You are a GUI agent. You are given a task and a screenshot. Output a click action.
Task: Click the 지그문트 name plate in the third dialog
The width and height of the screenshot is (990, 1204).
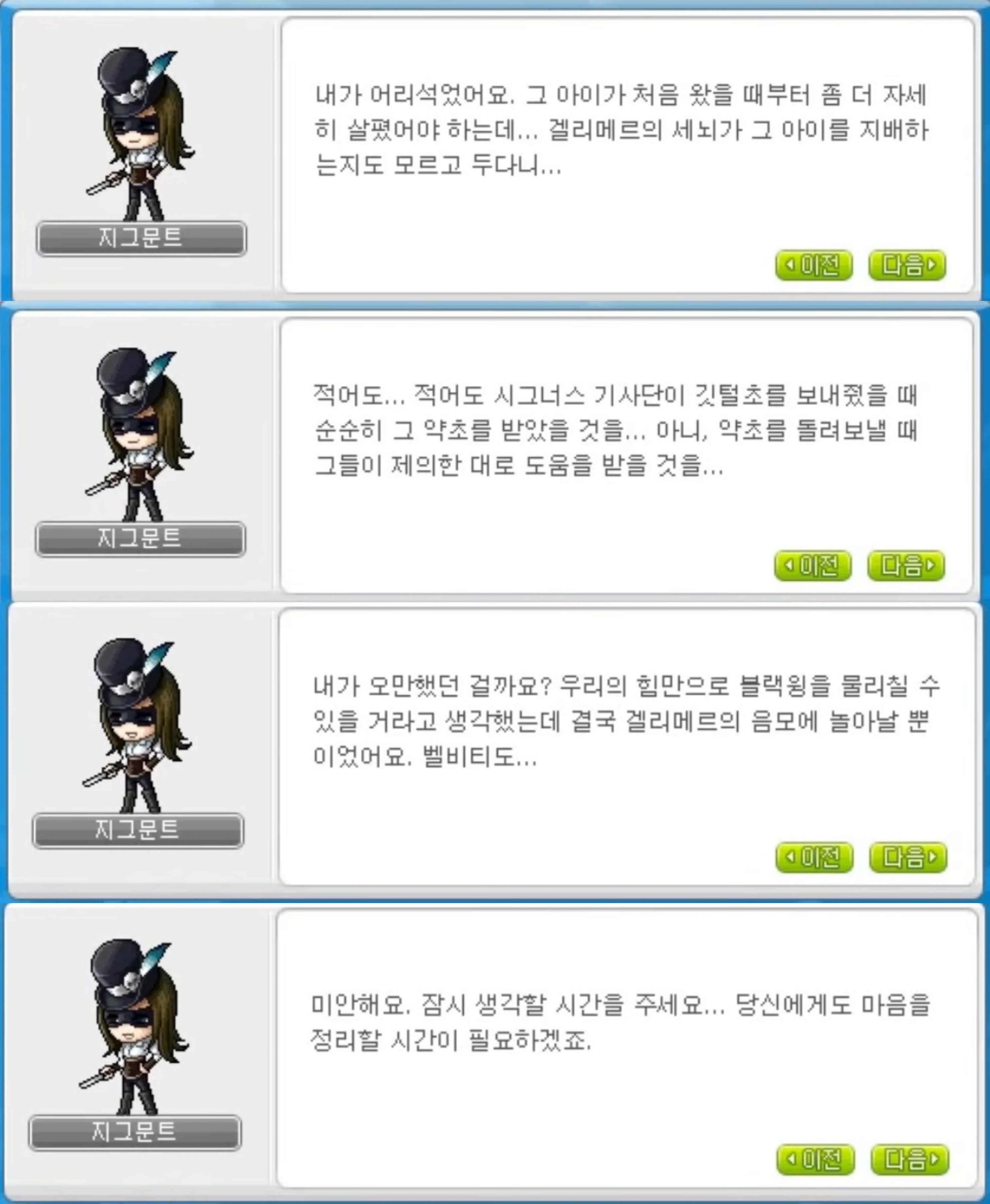(x=138, y=831)
